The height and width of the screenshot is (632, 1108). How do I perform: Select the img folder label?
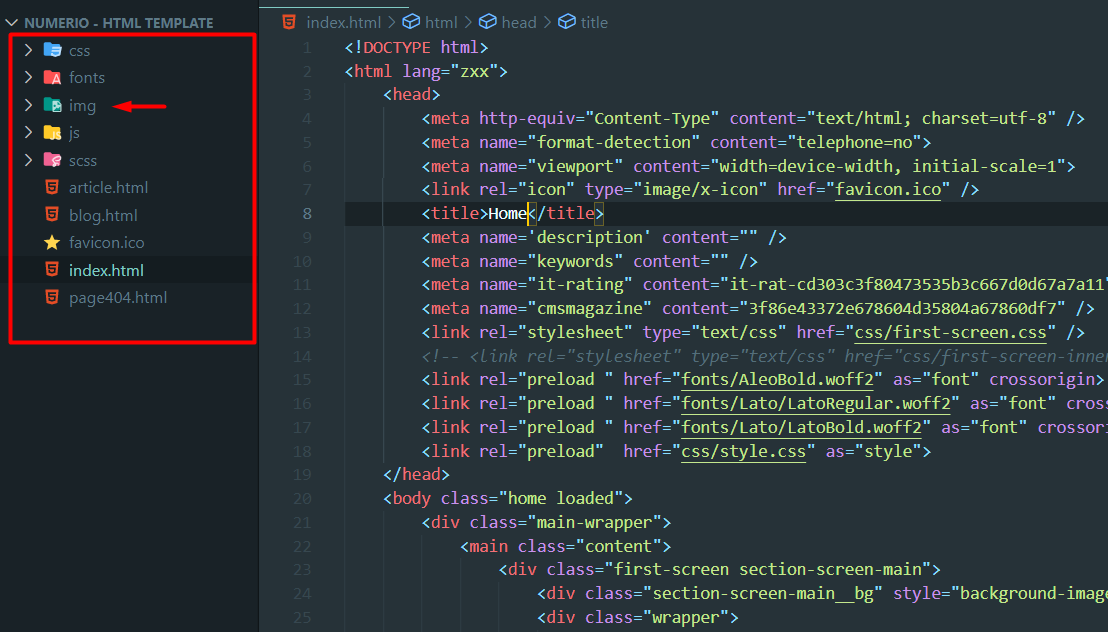tap(82, 106)
